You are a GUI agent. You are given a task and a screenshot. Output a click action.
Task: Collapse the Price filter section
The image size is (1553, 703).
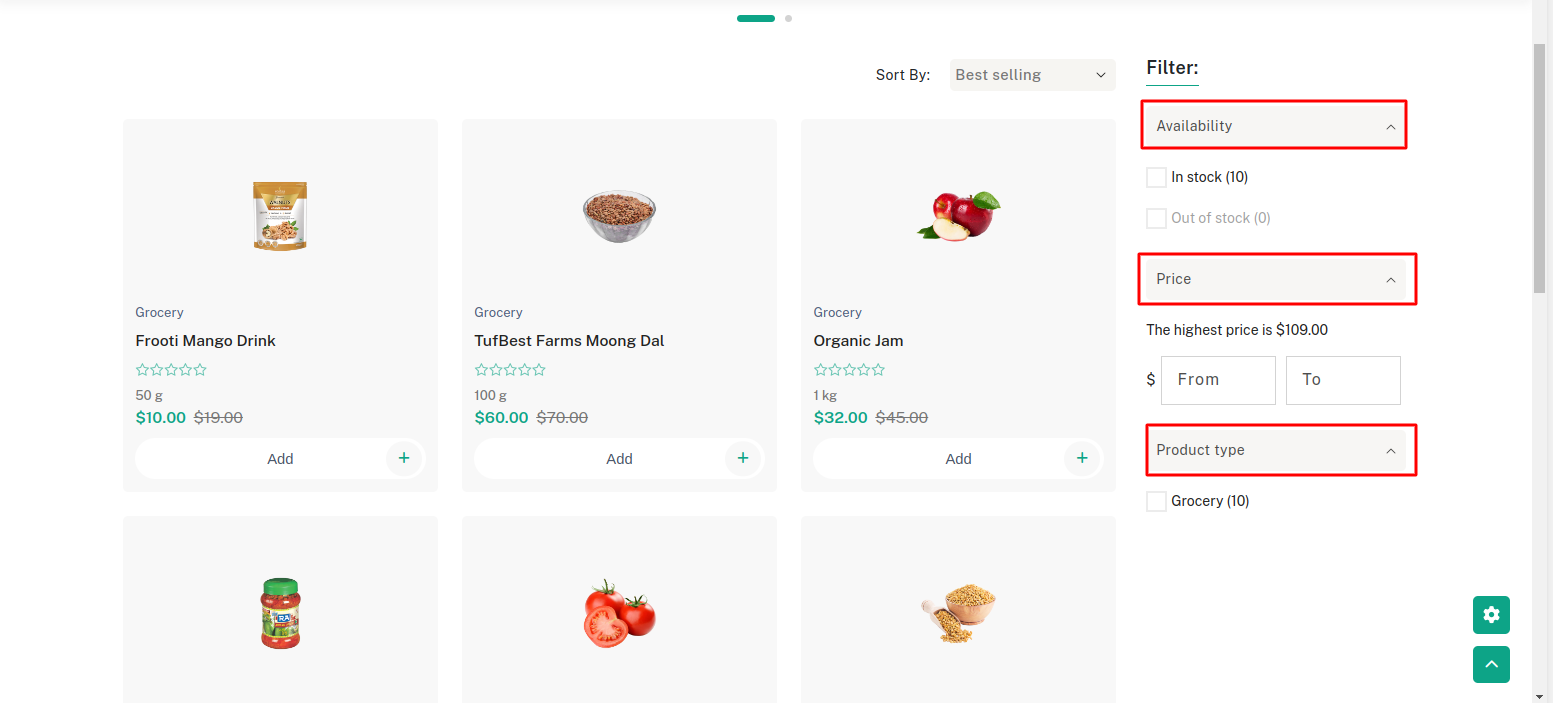[1277, 279]
